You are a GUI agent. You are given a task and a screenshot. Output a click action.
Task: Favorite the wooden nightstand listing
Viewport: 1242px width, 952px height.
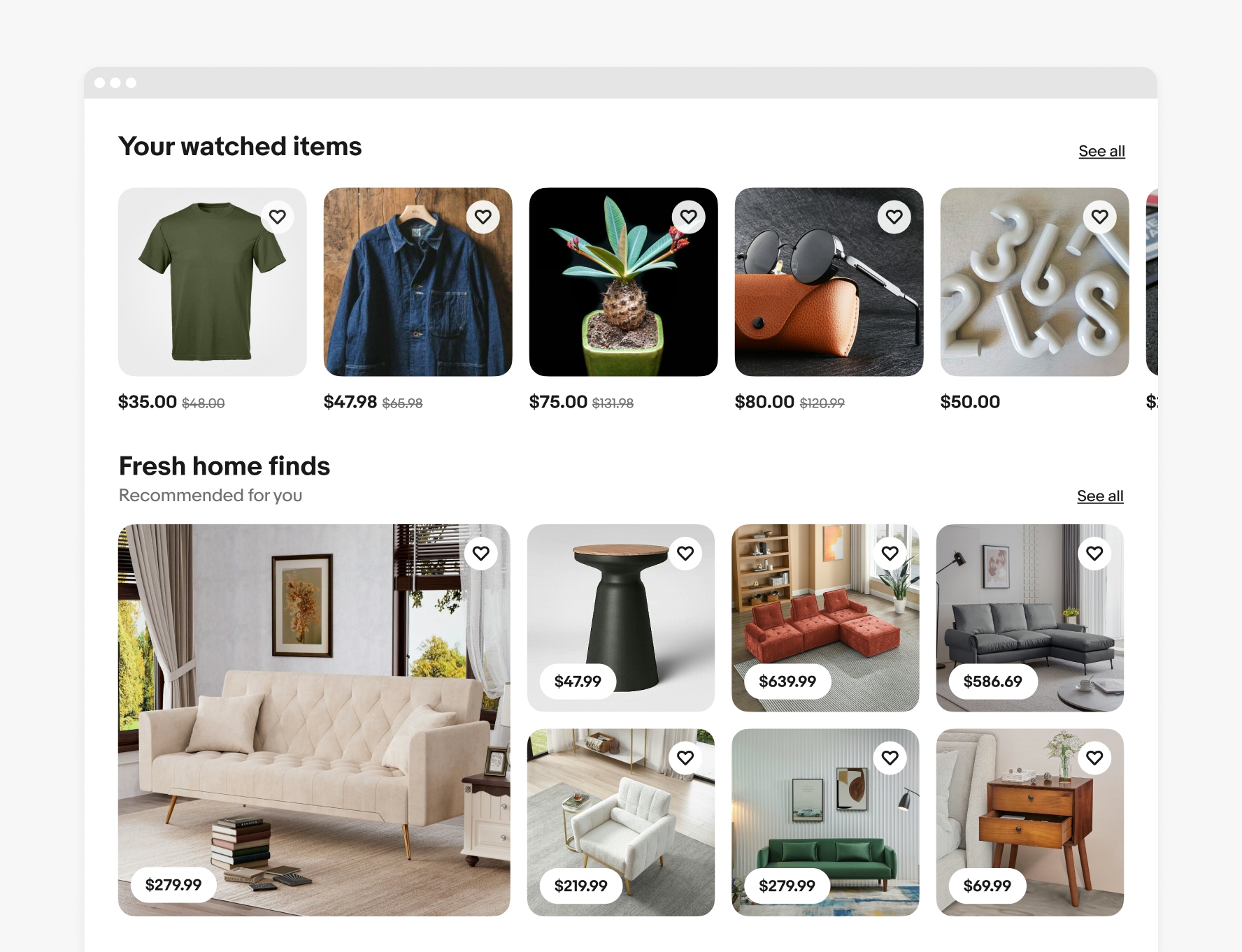[x=1094, y=758]
